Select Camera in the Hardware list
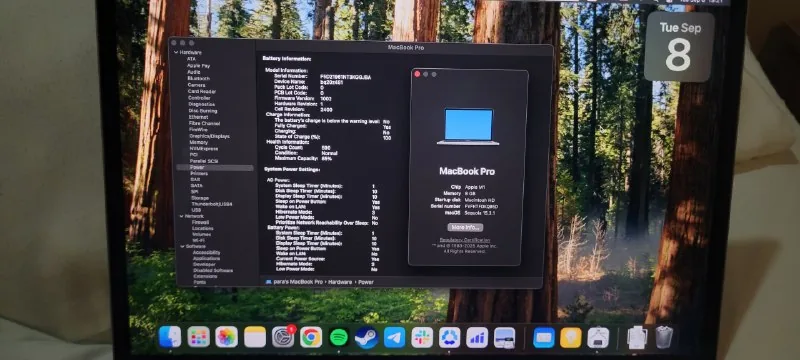800x360 pixels. (196, 85)
